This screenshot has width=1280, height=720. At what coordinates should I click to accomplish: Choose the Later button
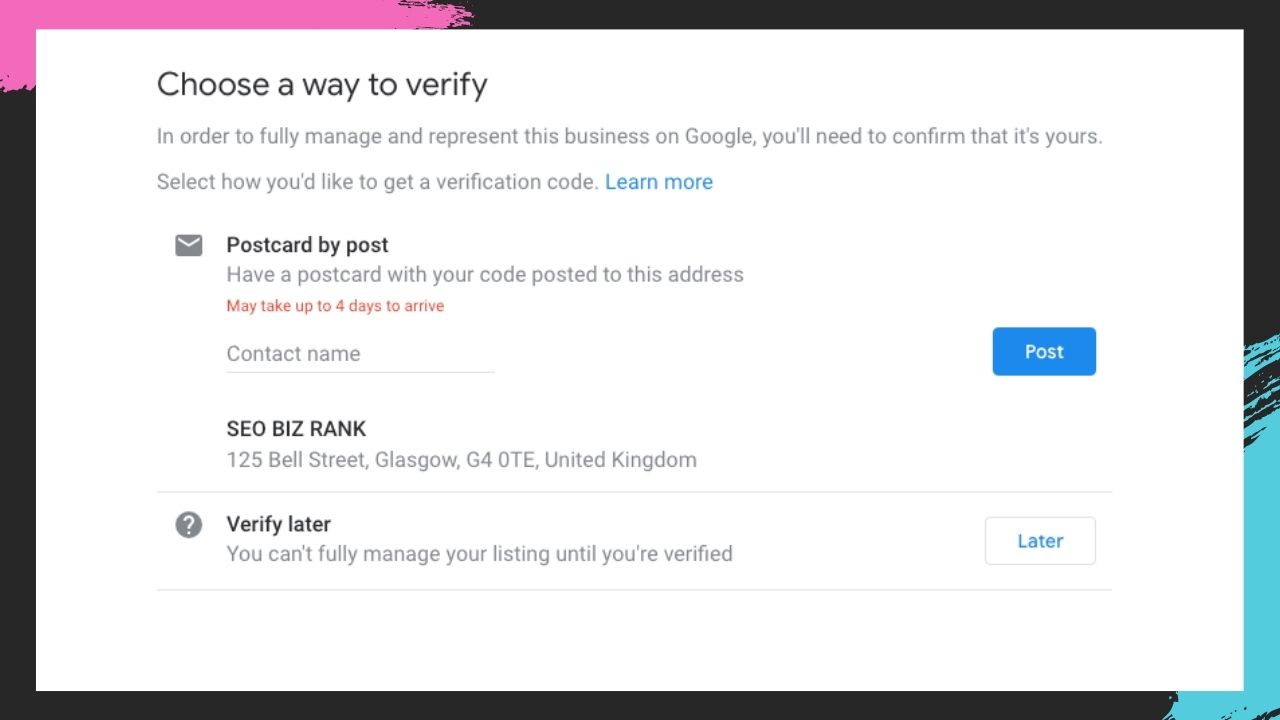(x=1040, y=541)
